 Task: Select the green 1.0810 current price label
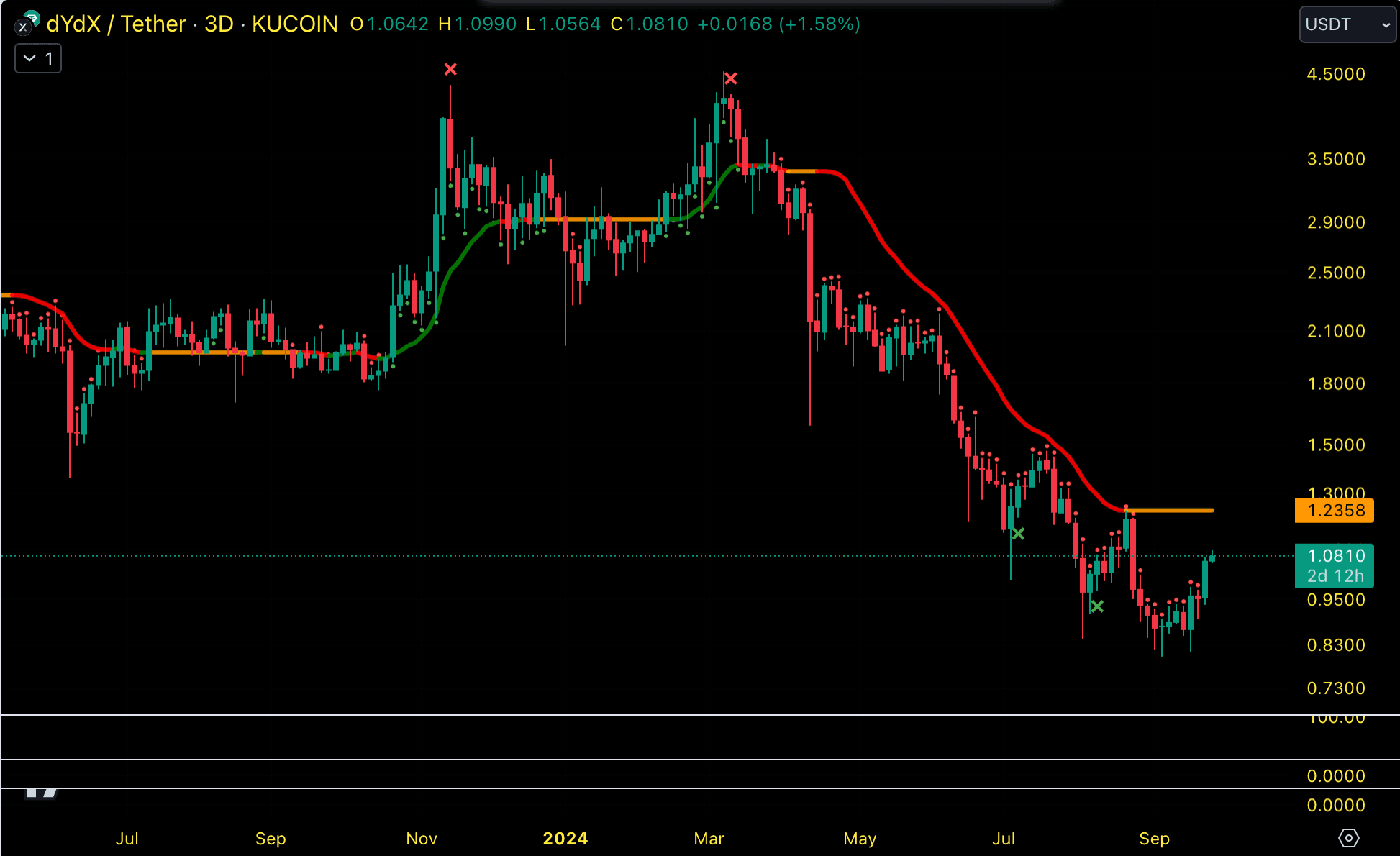point(1335,565)
